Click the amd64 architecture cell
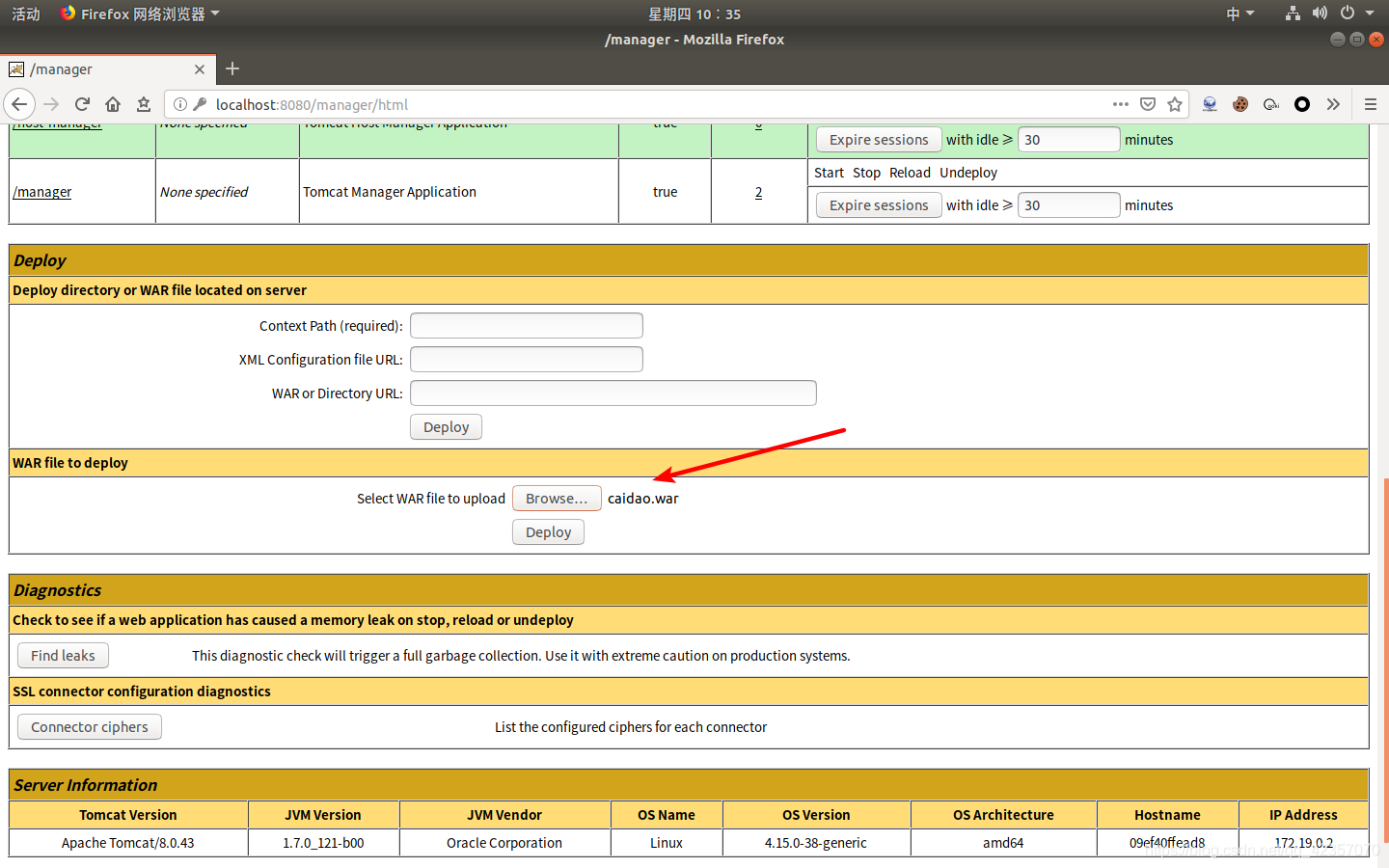The height and width of the screenshot is (868, 1389). click(1003, 843)
